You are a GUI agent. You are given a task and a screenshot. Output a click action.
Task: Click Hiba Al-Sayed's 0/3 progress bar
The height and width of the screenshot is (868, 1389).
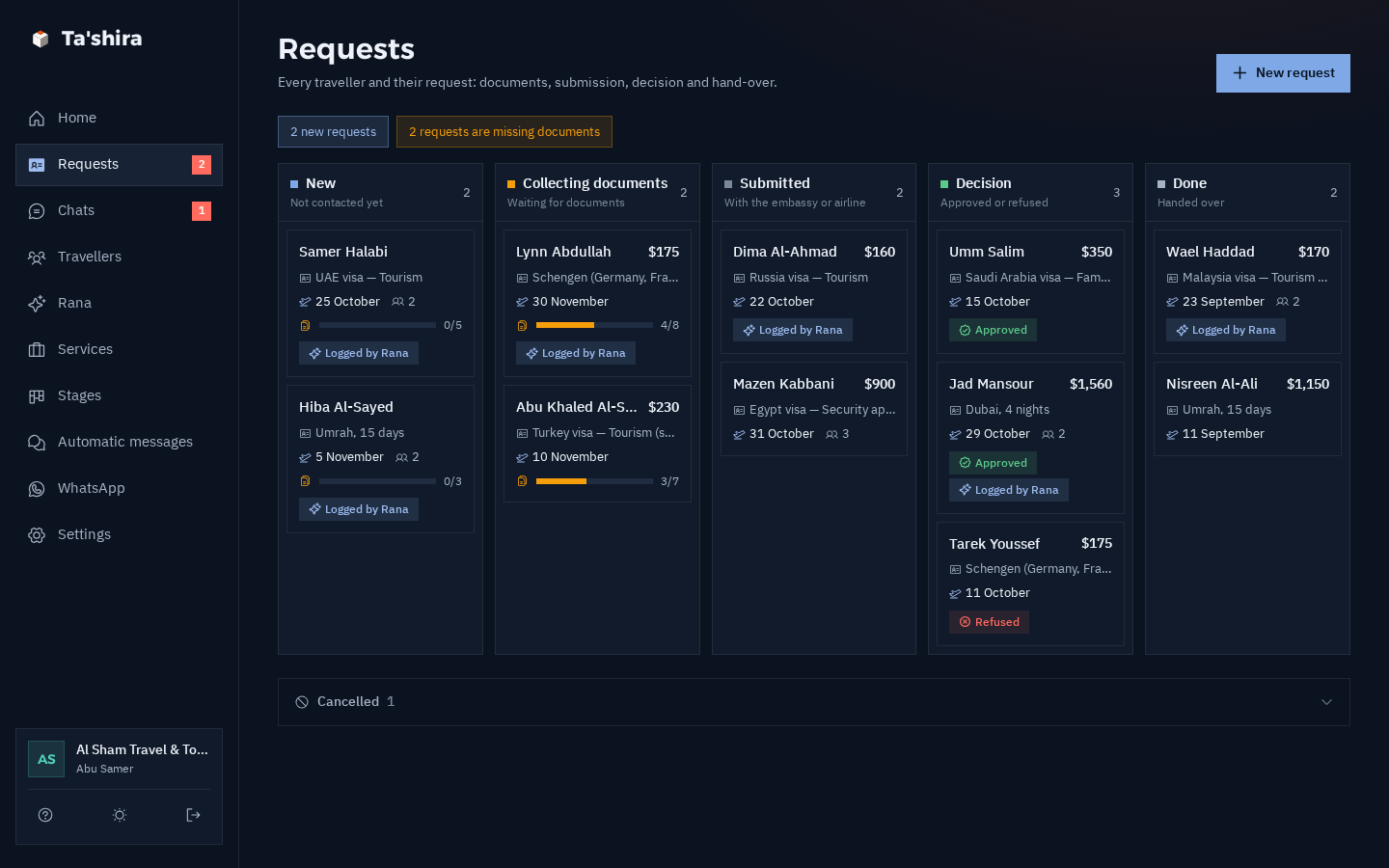pos(377,481)
